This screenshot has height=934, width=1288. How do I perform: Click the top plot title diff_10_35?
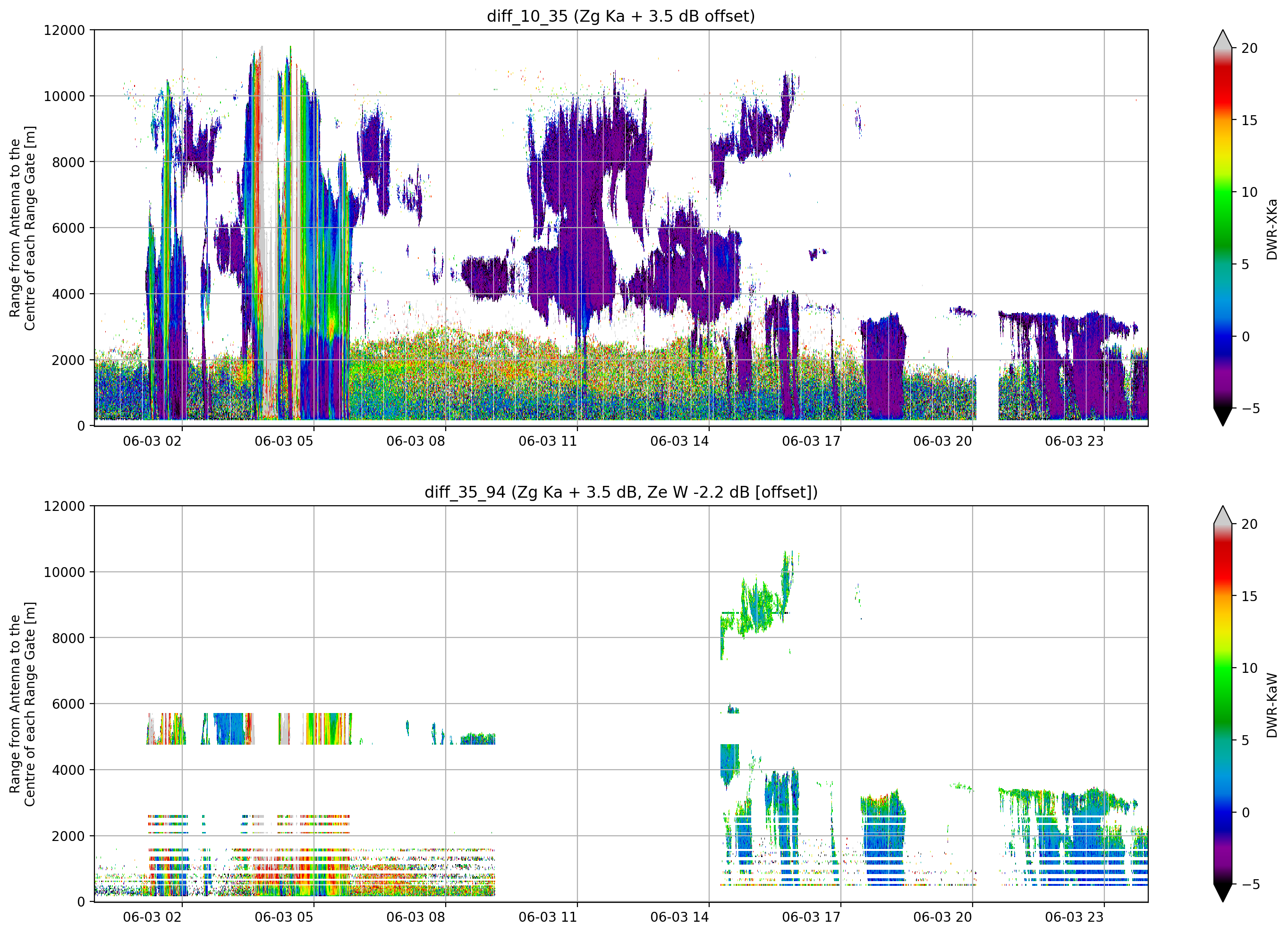pos(621,16)
